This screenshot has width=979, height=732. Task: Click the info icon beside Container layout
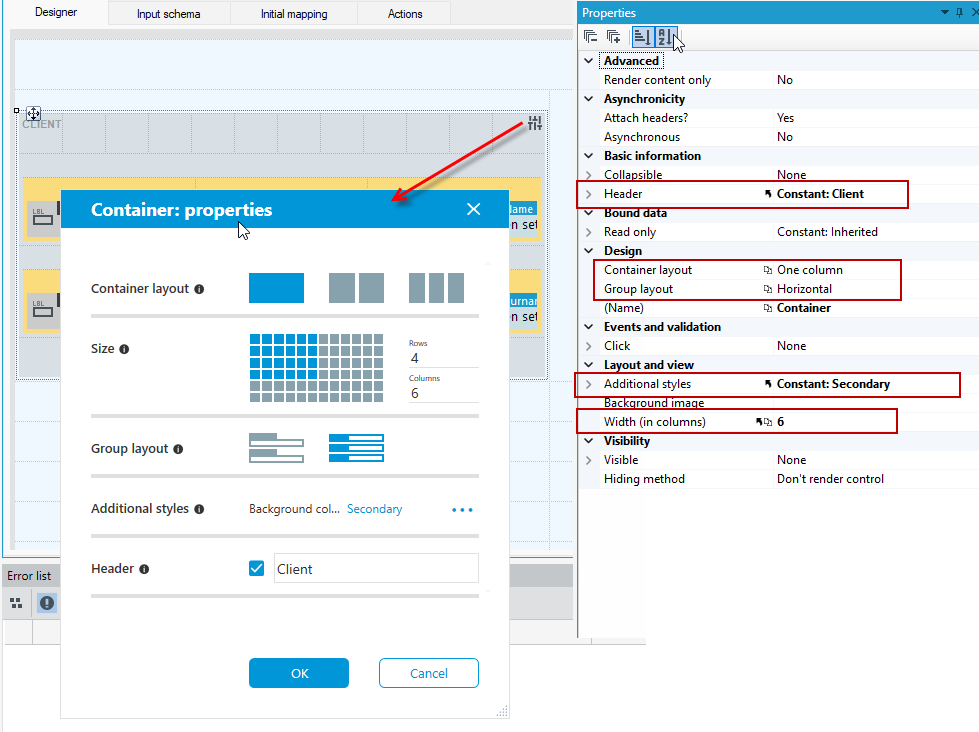click(x=199, y=289)
